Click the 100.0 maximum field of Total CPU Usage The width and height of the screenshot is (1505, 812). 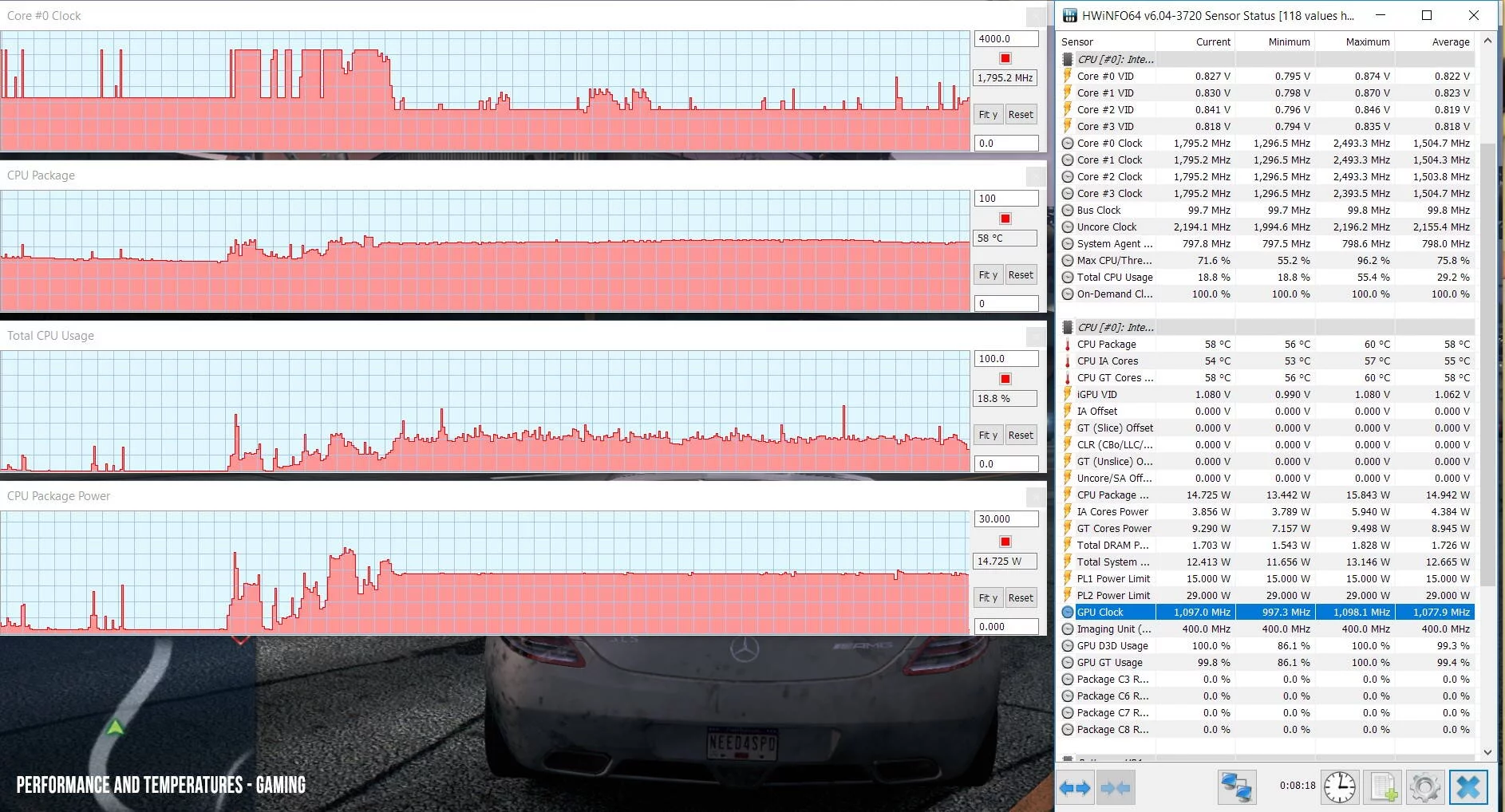tap(1006, 358)
